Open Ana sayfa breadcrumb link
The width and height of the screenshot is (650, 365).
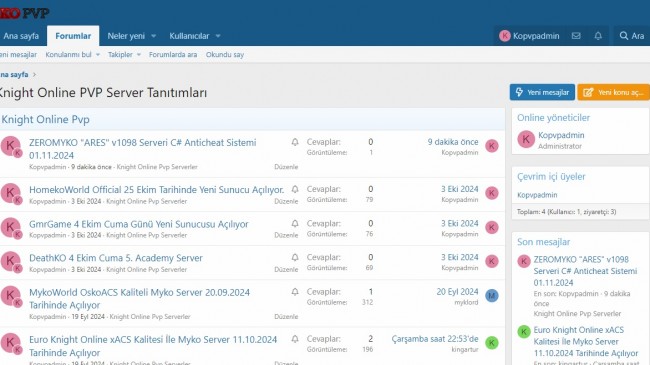14,75
